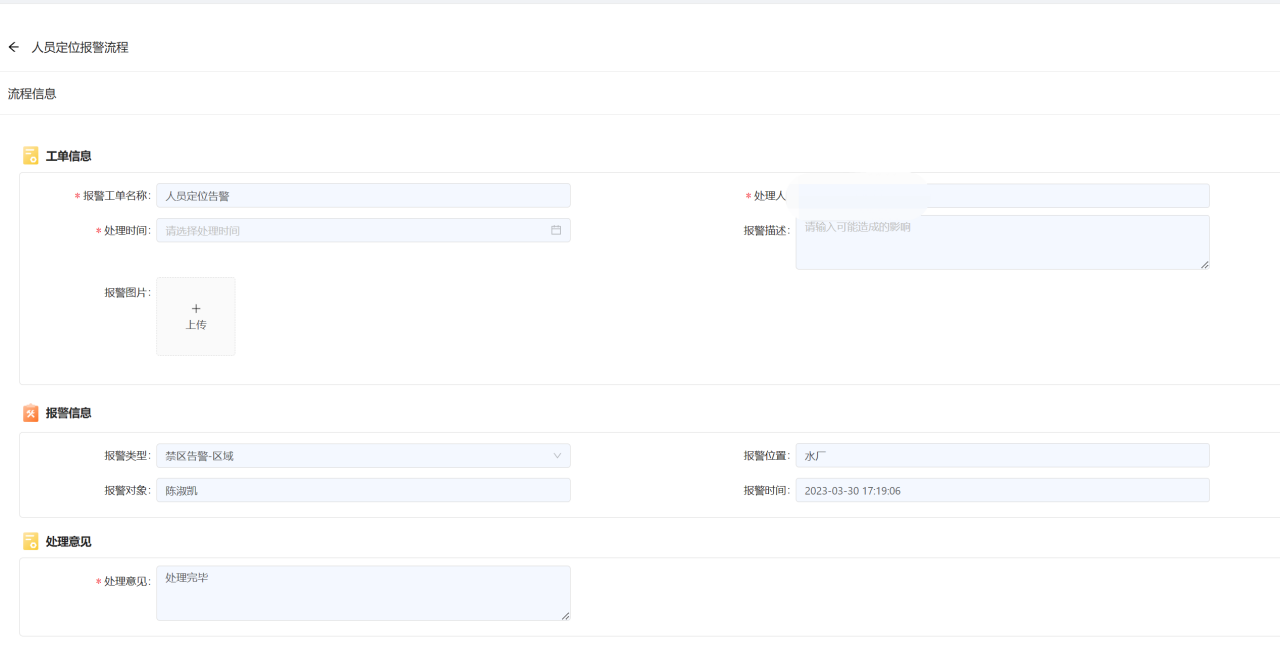The image size is (1280, 652).
Task: Click the 报警时间 field with 2023-03-30 timestamp
Action: (1002, 490)
